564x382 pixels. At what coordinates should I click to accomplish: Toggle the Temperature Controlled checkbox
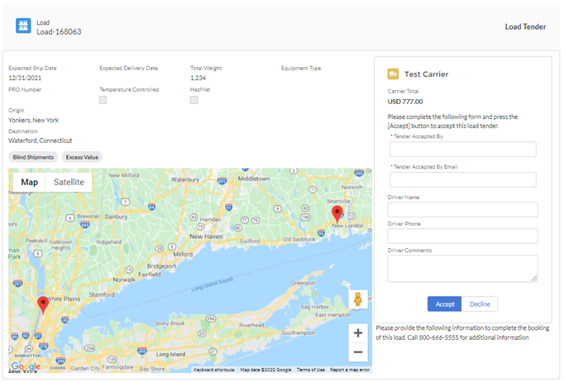click(103, 100)
